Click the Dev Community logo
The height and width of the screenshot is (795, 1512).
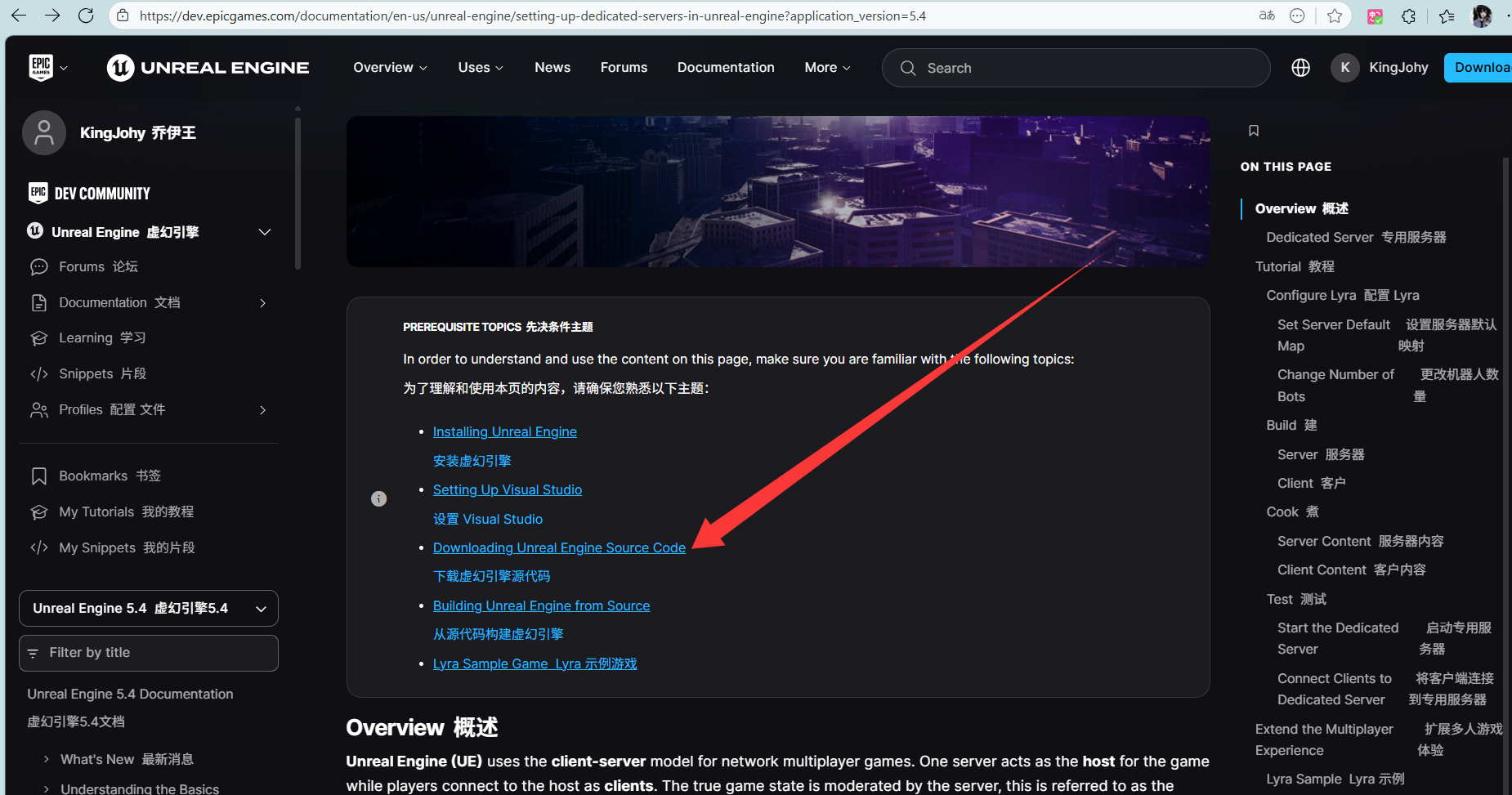[x=89, y=194]
